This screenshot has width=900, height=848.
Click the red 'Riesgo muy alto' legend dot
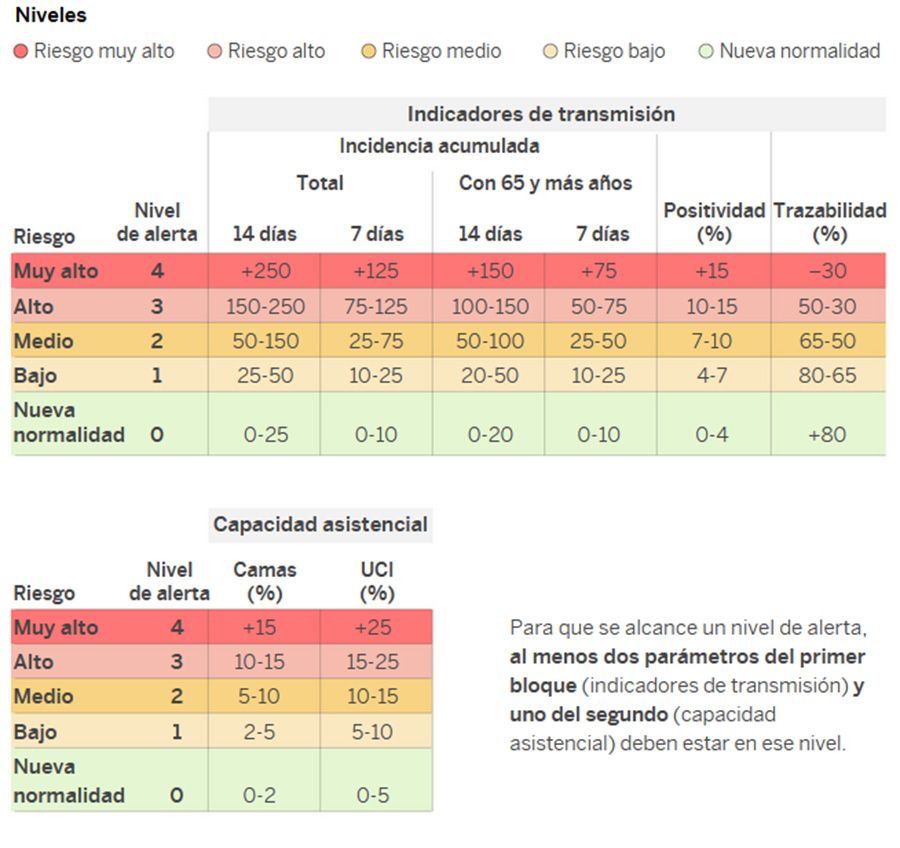pyautogui.click(x=21, y=52)
